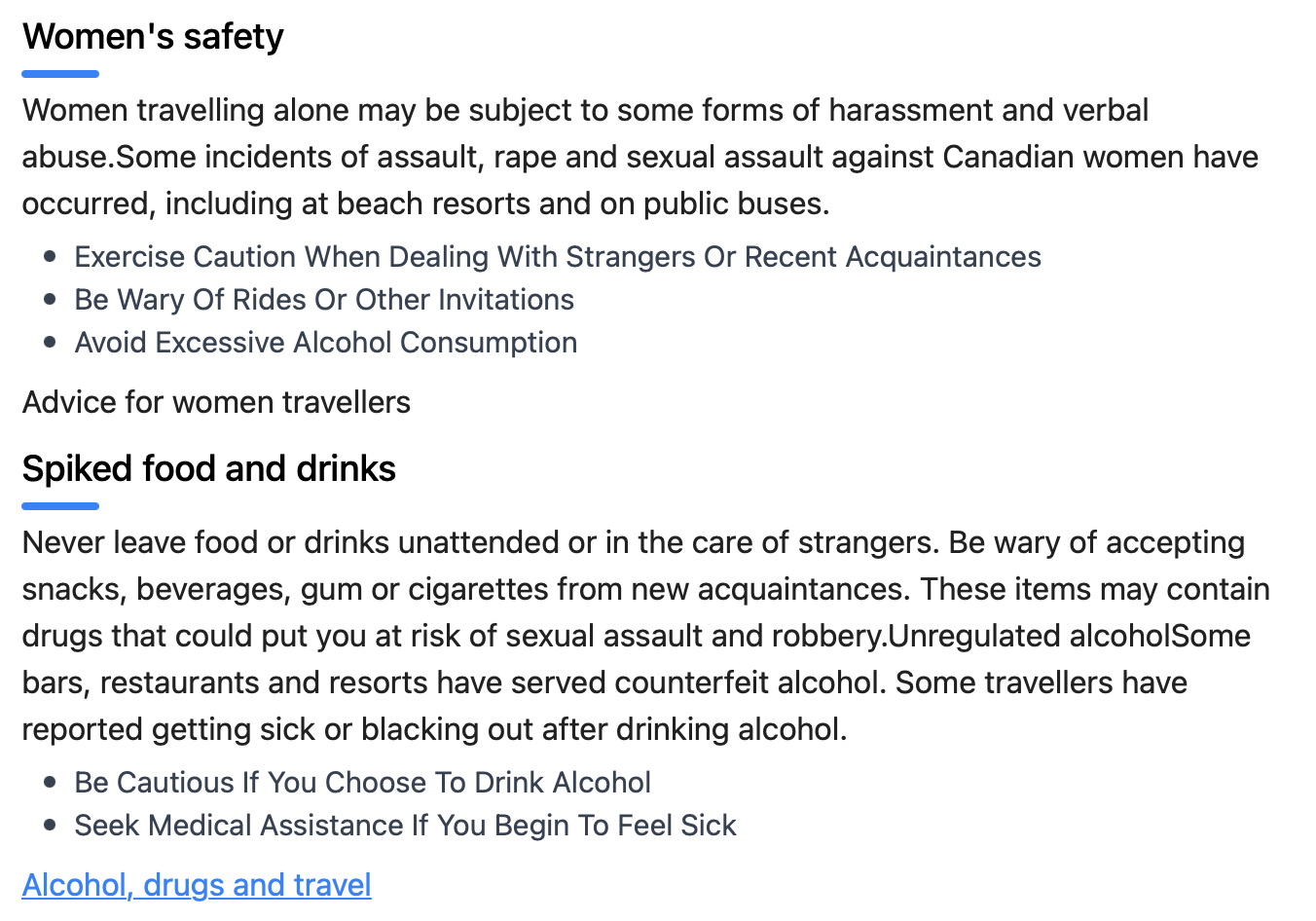Click the Advice for women travellers text
Screen dimensions: 1316x921
coord(216,402)
